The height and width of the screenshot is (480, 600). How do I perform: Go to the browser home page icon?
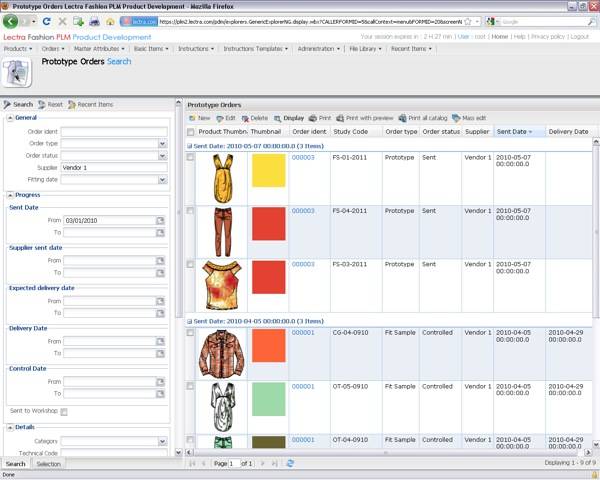[110, 22]
